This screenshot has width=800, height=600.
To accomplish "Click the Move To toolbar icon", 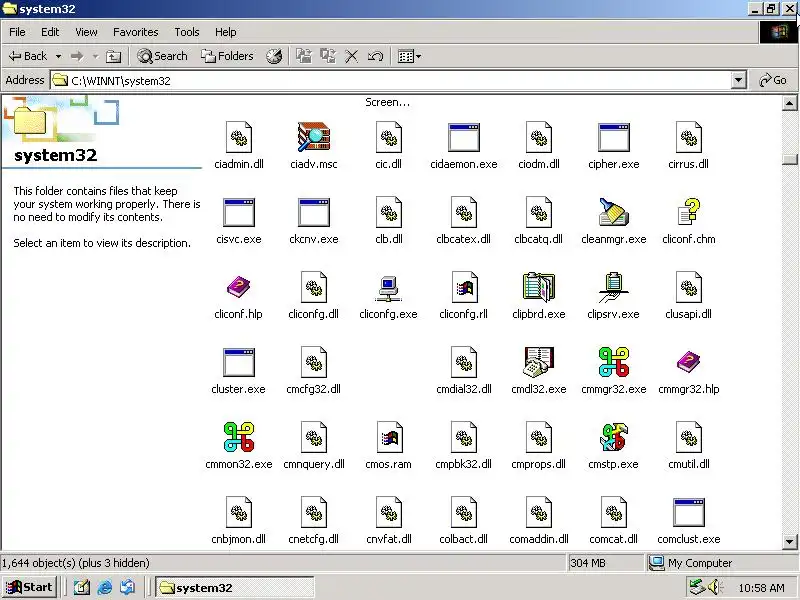I will point(304,56).
